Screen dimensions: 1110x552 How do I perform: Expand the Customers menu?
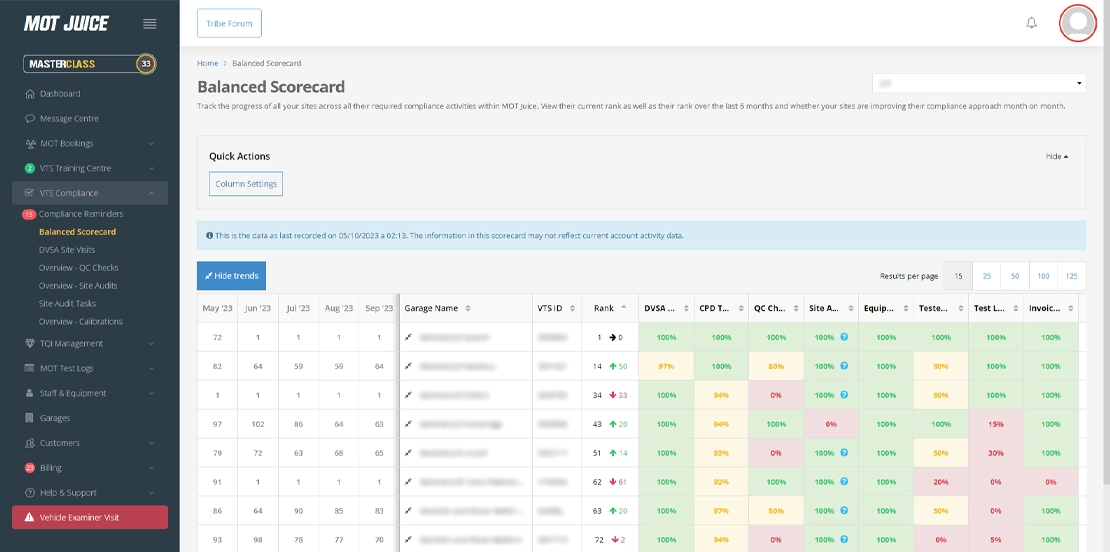point(90,443)
